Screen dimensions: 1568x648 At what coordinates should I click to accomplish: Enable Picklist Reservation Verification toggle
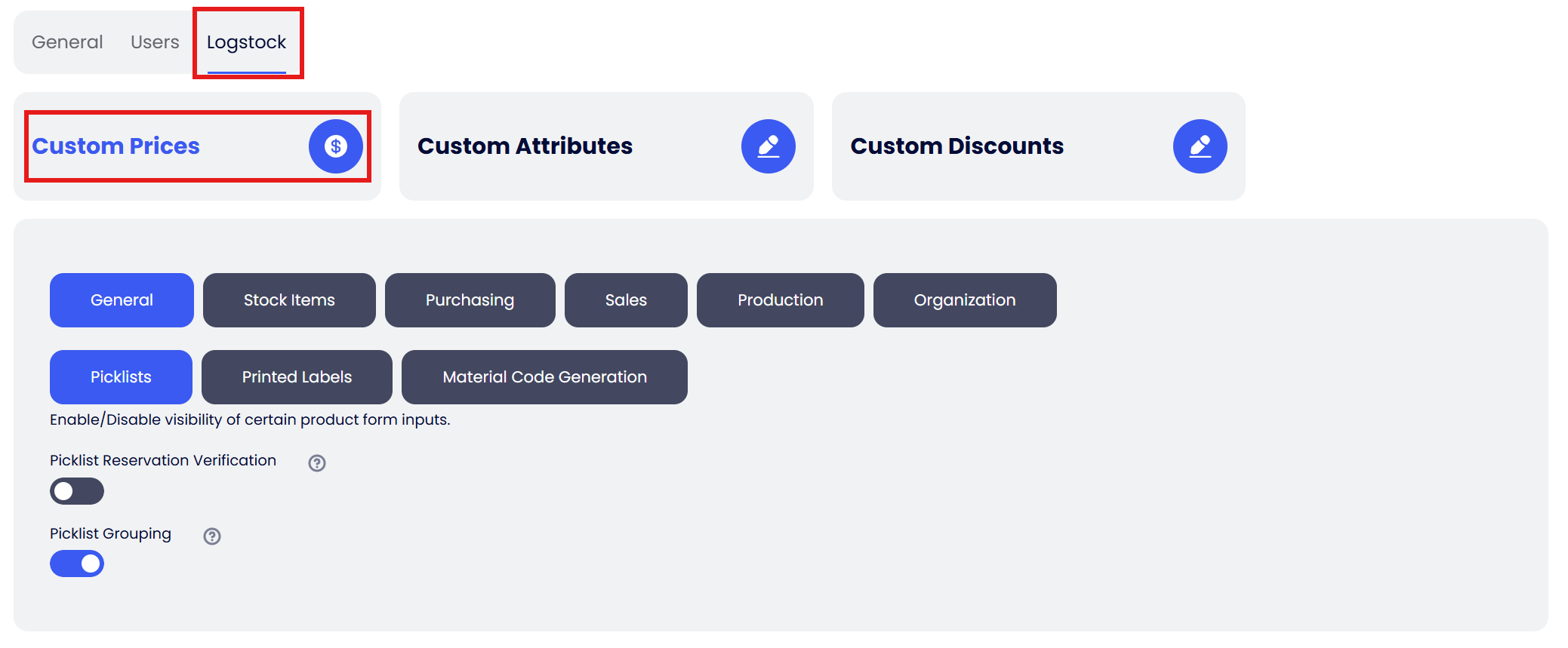(x=77, y=491)
